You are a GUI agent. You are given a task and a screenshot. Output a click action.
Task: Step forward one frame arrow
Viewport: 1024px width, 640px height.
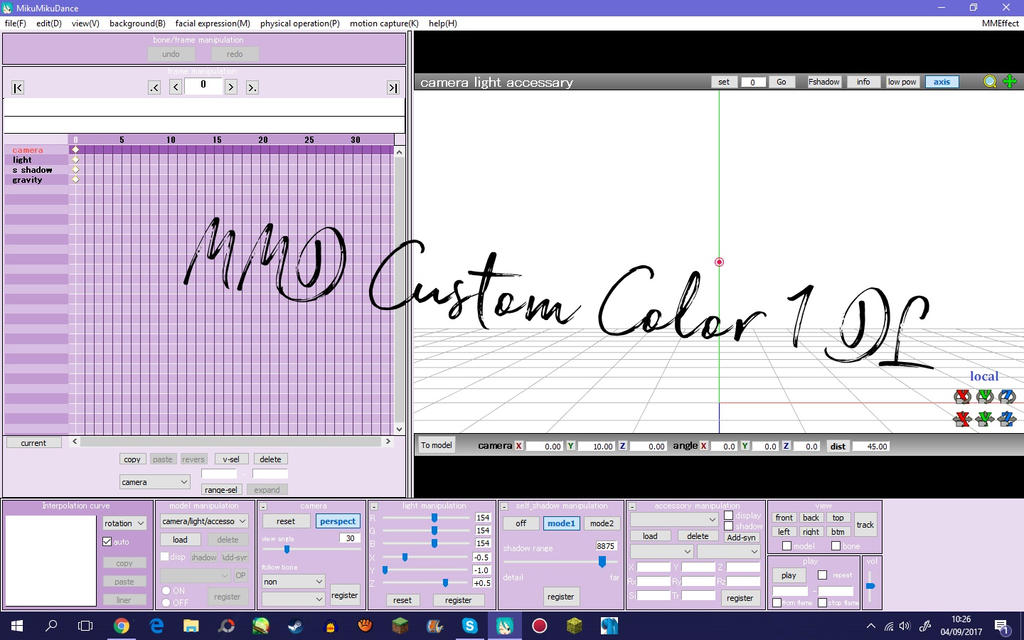tap(231, 87)
